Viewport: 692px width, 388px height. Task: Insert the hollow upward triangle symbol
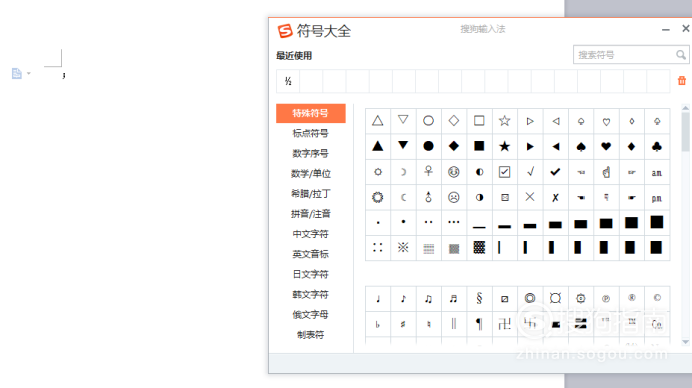coord(378,121)
